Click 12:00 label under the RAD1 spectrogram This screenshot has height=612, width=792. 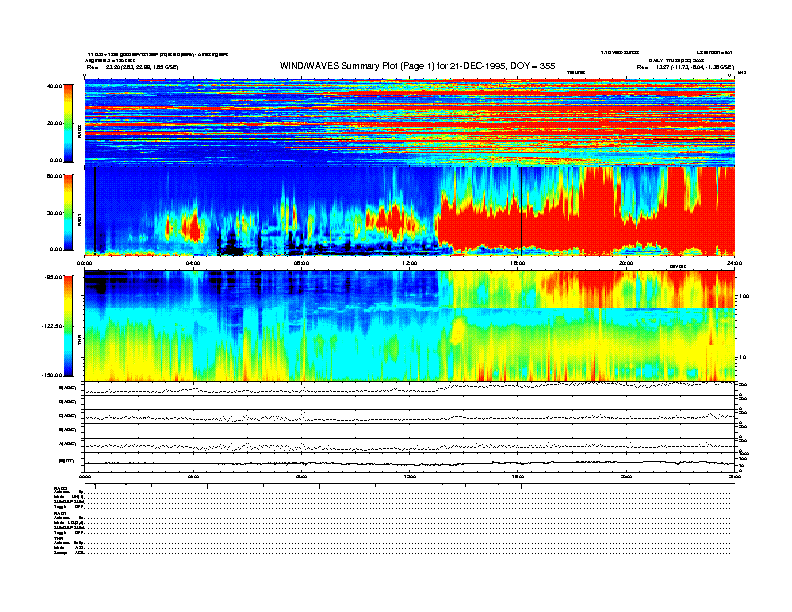410,263
